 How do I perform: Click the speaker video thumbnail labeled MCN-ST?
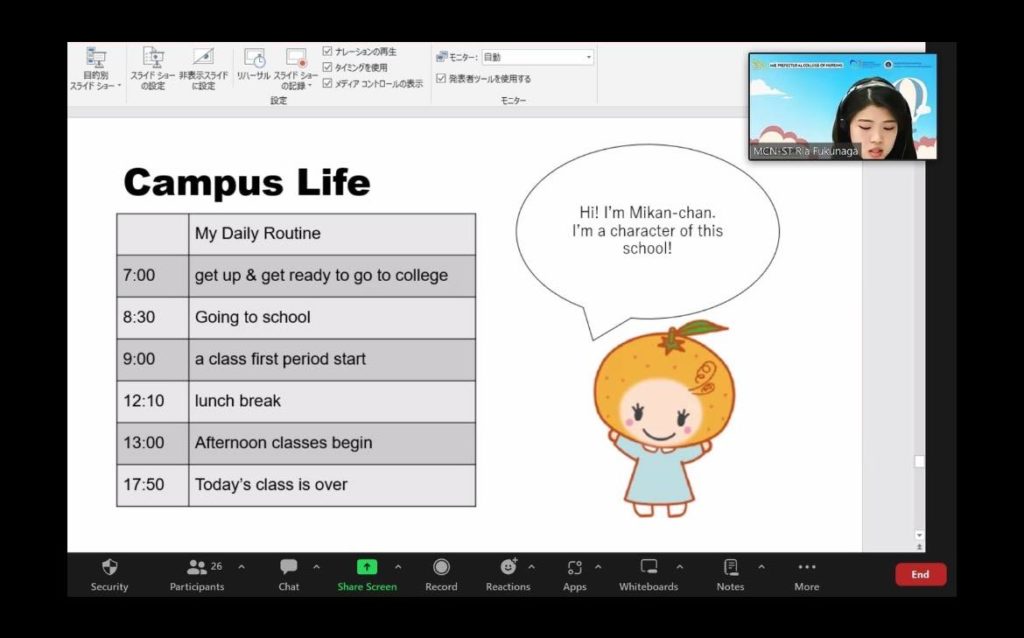(842, 106)
